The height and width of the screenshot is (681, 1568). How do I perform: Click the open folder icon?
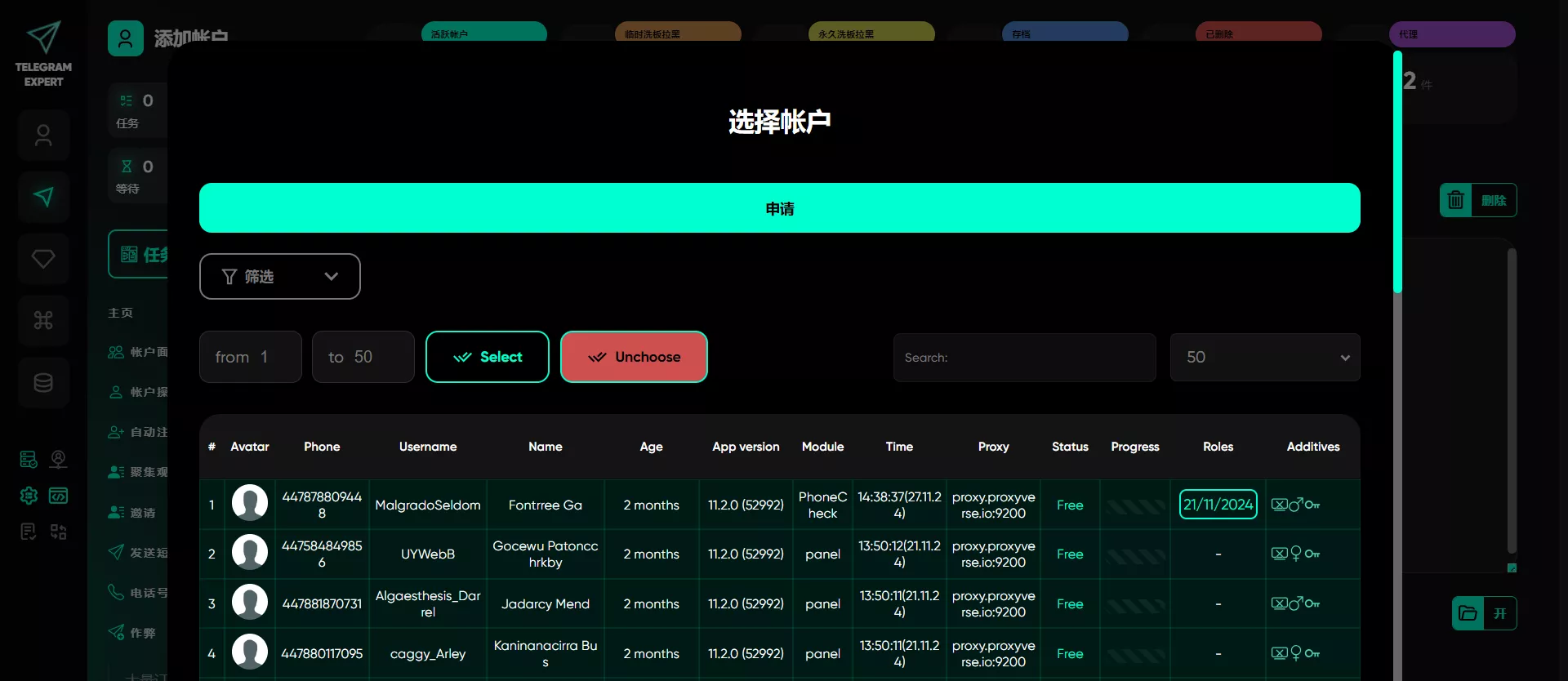coord(1468,613)
